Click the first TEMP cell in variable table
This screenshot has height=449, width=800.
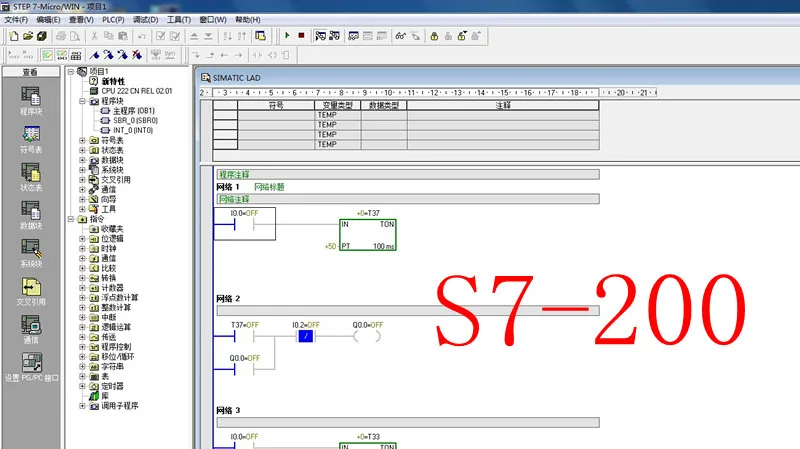[337, 115]
